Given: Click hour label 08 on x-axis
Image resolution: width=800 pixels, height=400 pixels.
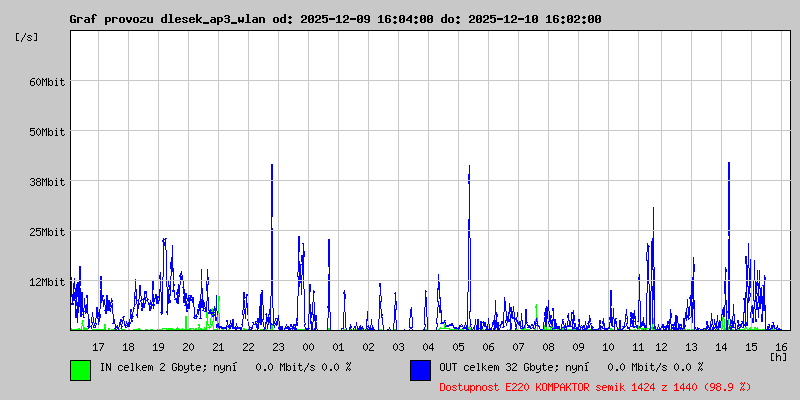Looking at the screenshot, I should coord(548,347).
